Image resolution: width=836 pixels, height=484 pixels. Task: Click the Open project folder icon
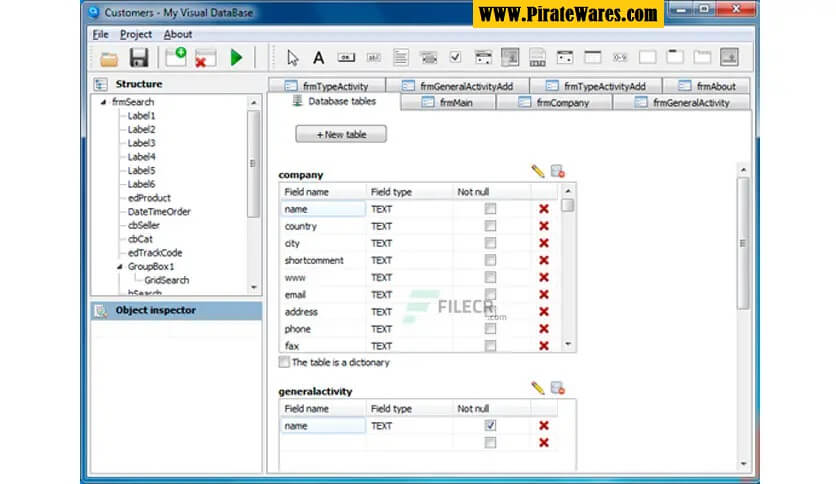109,58
